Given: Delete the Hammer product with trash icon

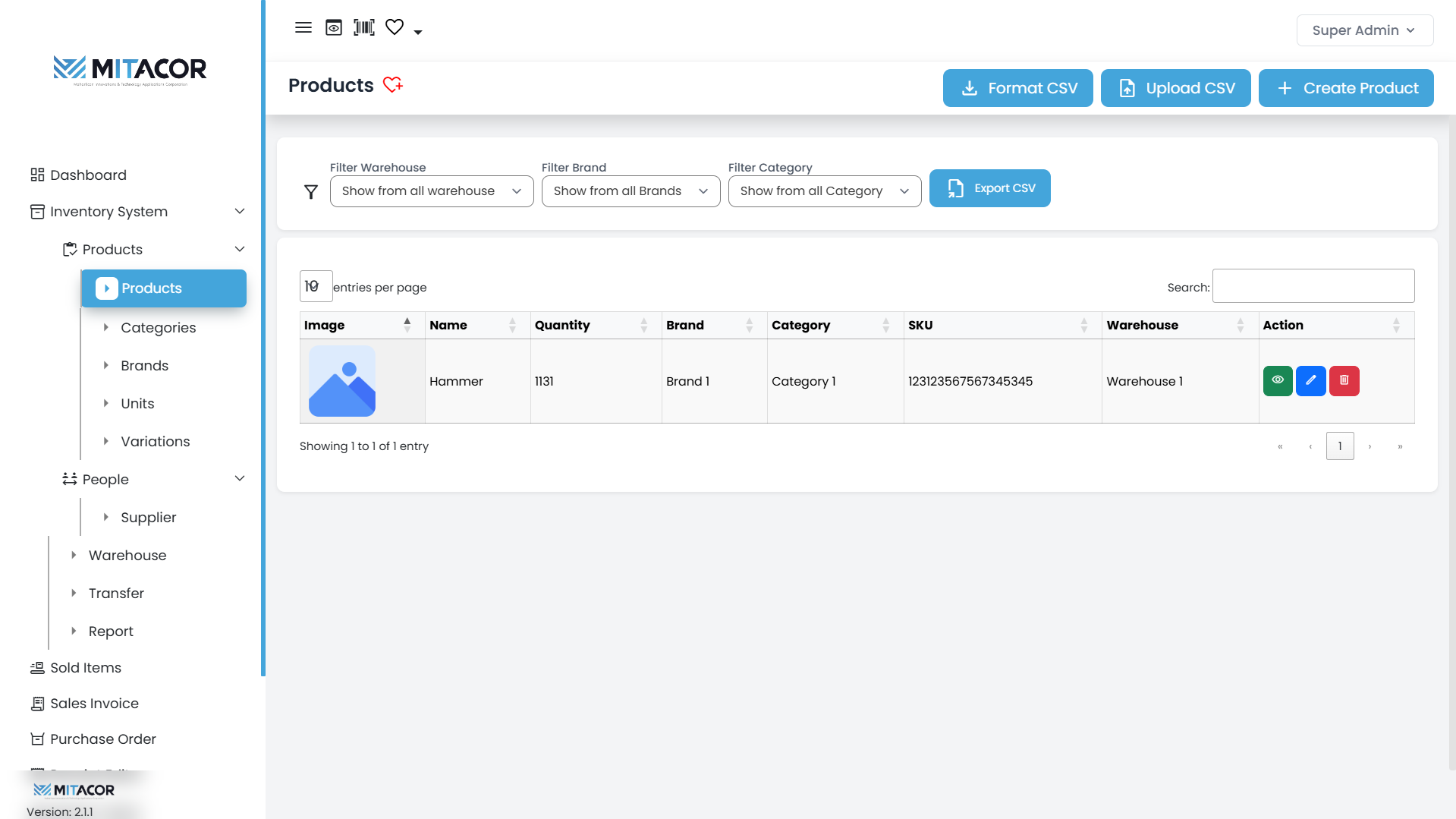Looking at the screenshot, I should (x=1344, y=381).
